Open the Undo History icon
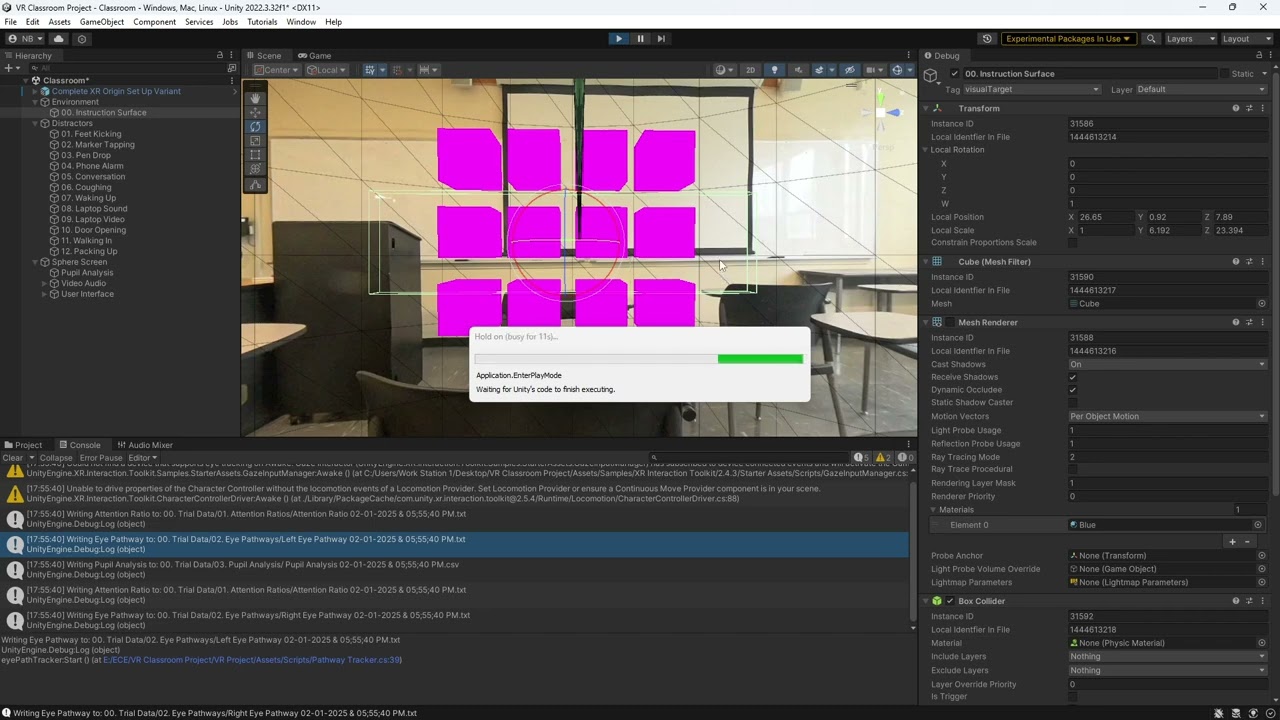This screenshot has height=720, width=1280. point(987,39)
